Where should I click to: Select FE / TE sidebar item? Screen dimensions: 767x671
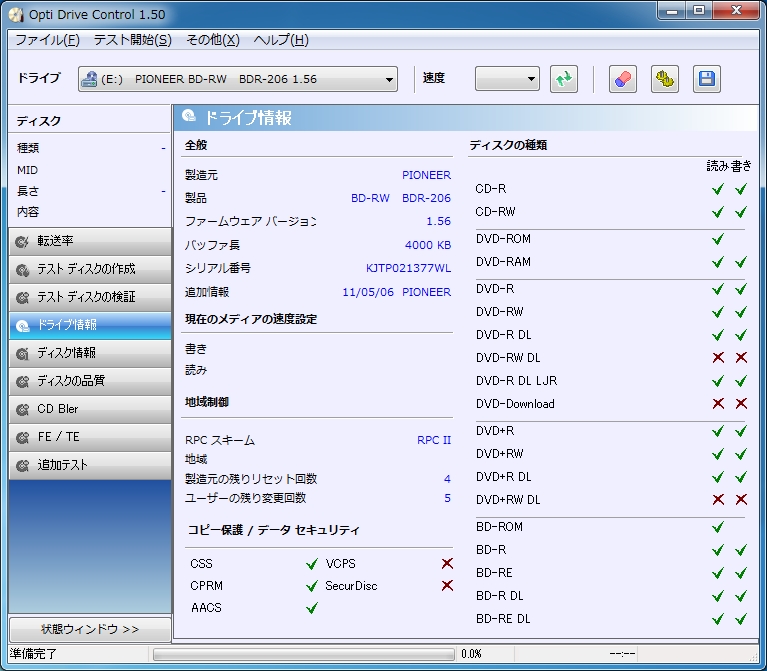90,437
